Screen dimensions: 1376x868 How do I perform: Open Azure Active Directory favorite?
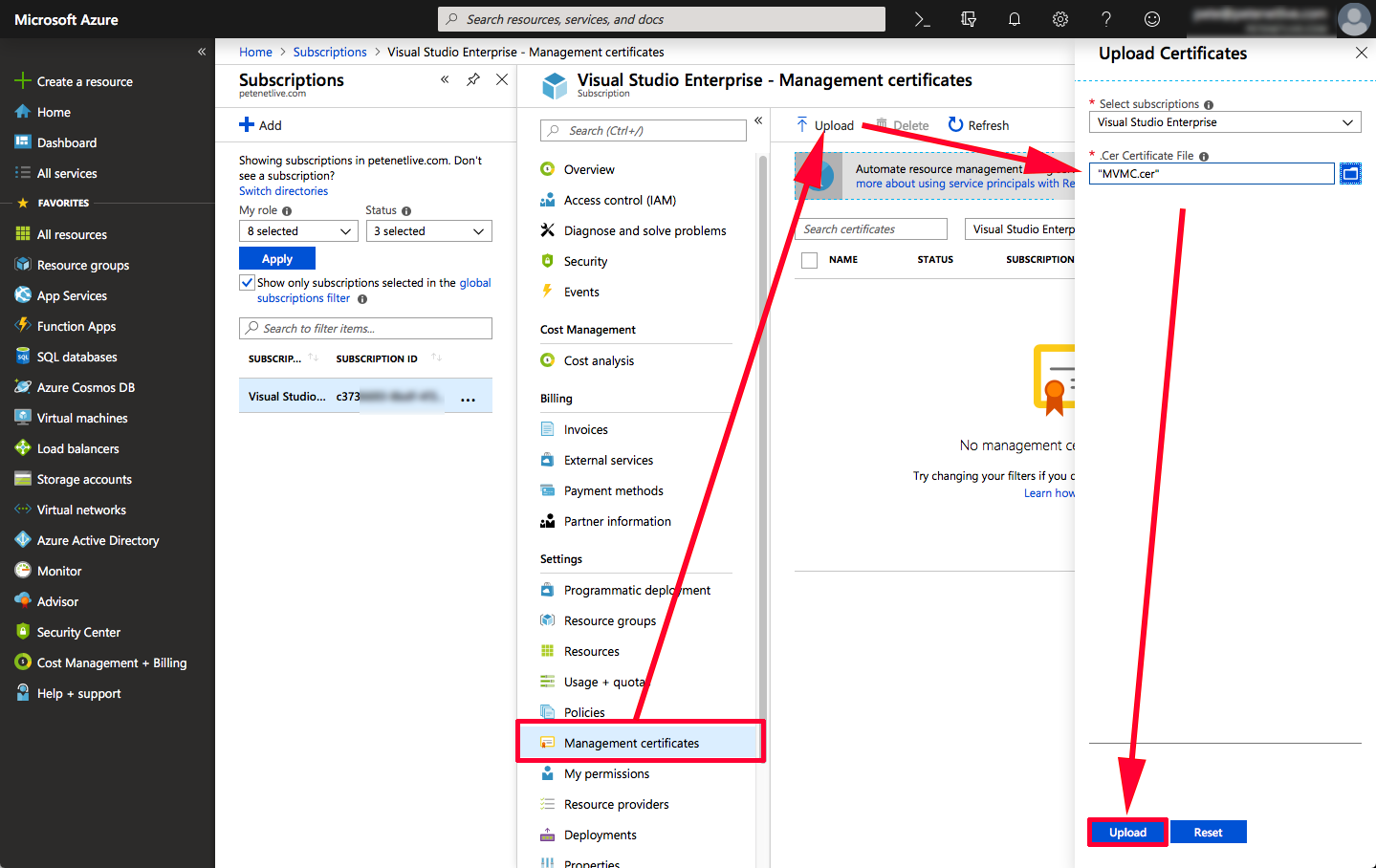pos(87,540)
